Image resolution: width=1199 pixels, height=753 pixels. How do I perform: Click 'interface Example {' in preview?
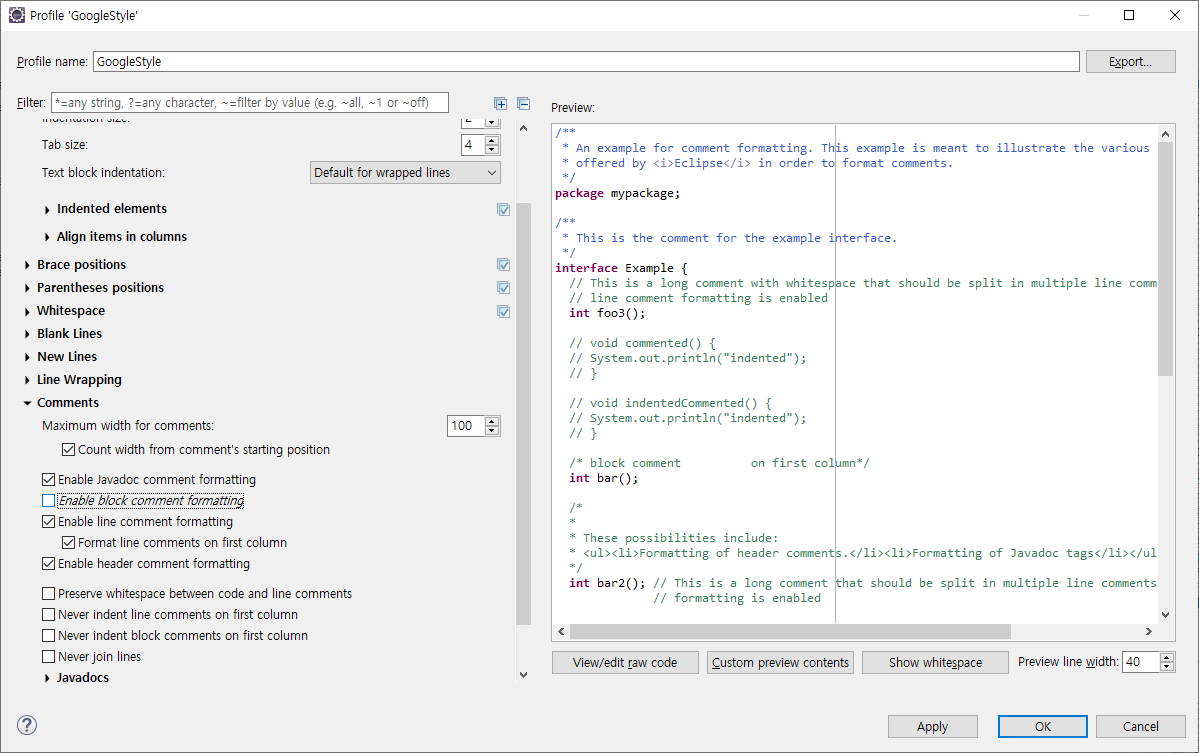click(621, 268)
